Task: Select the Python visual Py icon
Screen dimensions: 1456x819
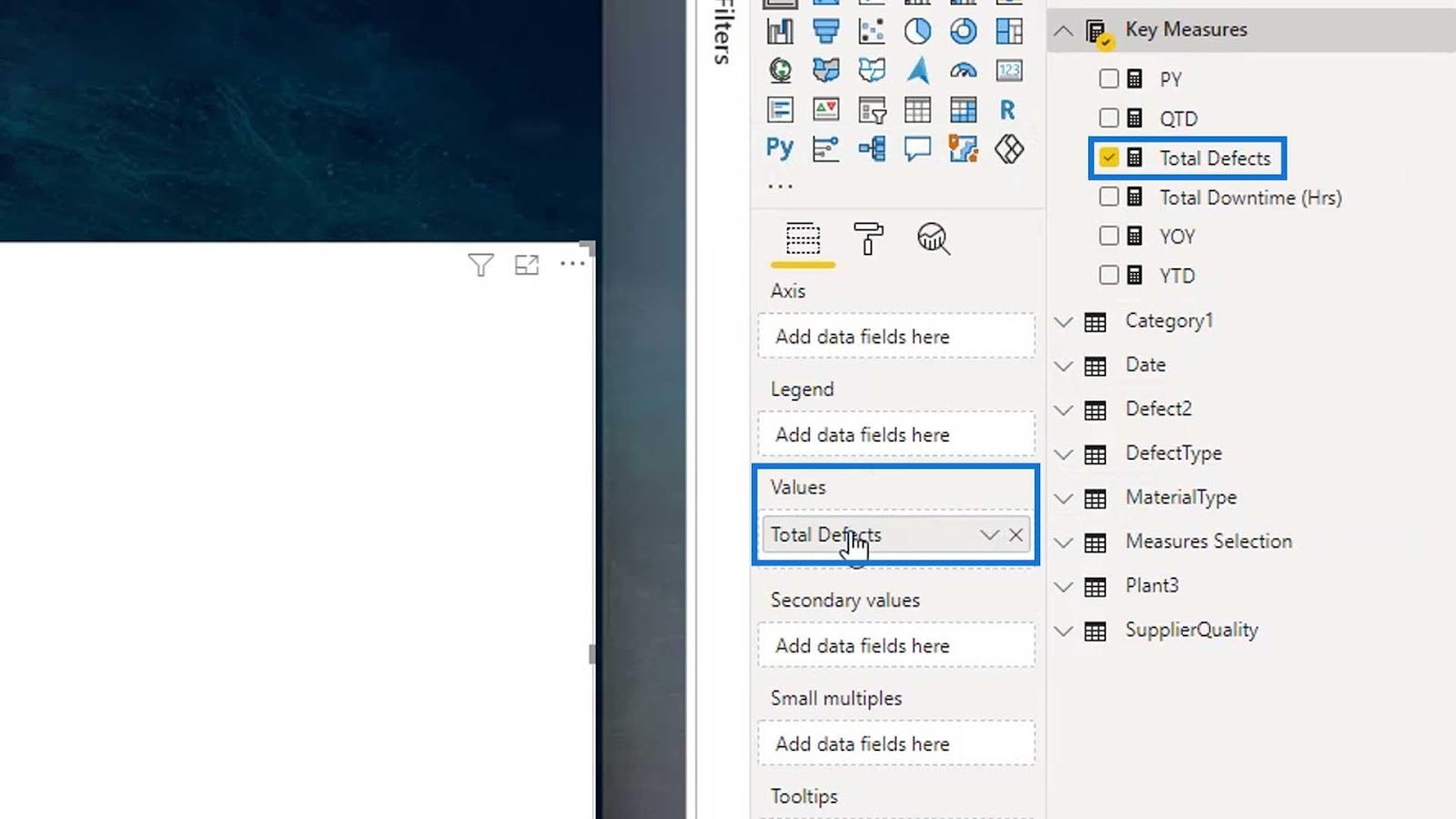Action: click(x=780, y=148)
